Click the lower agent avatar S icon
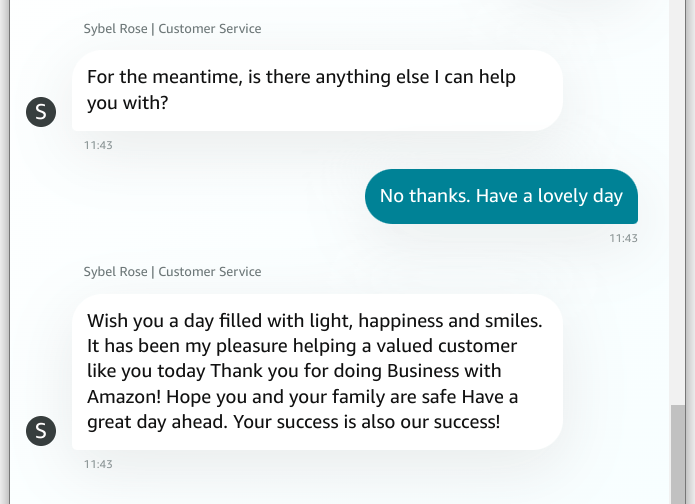This screenshot has height=504, width=695. coord(41,430)
